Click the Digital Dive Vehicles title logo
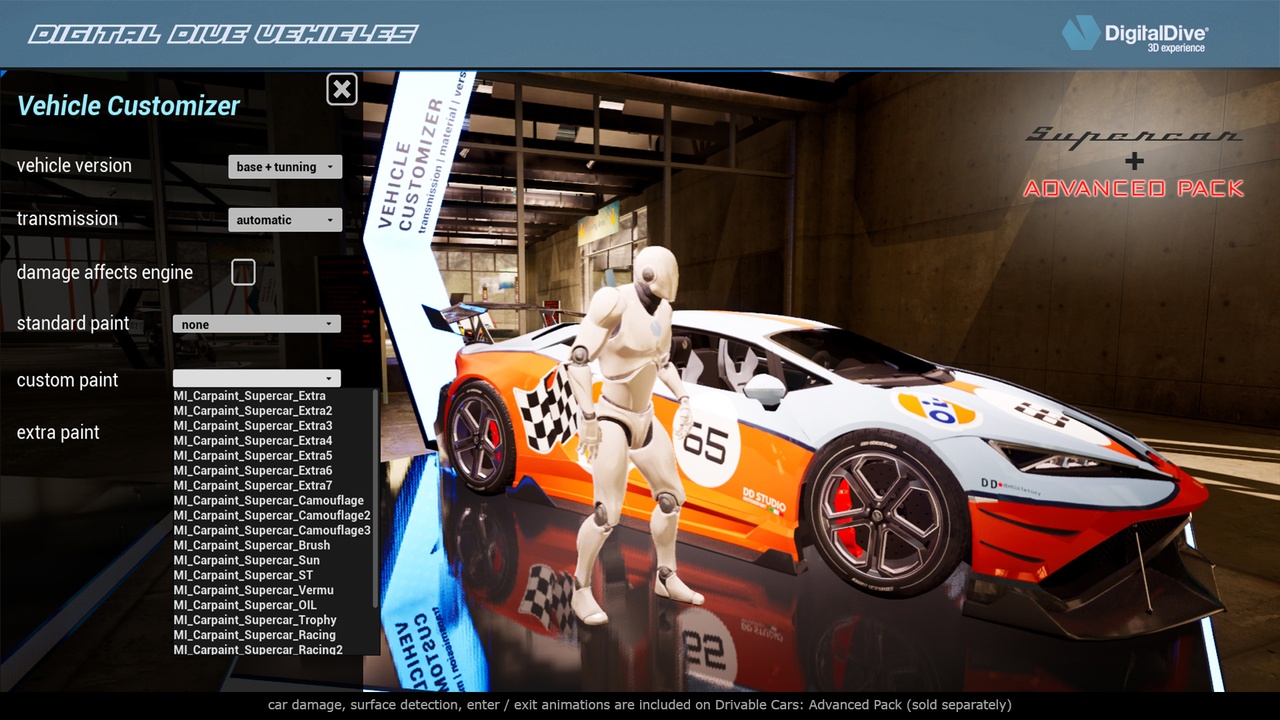This screenshot has width=1280, height=720. click(223, 35)
